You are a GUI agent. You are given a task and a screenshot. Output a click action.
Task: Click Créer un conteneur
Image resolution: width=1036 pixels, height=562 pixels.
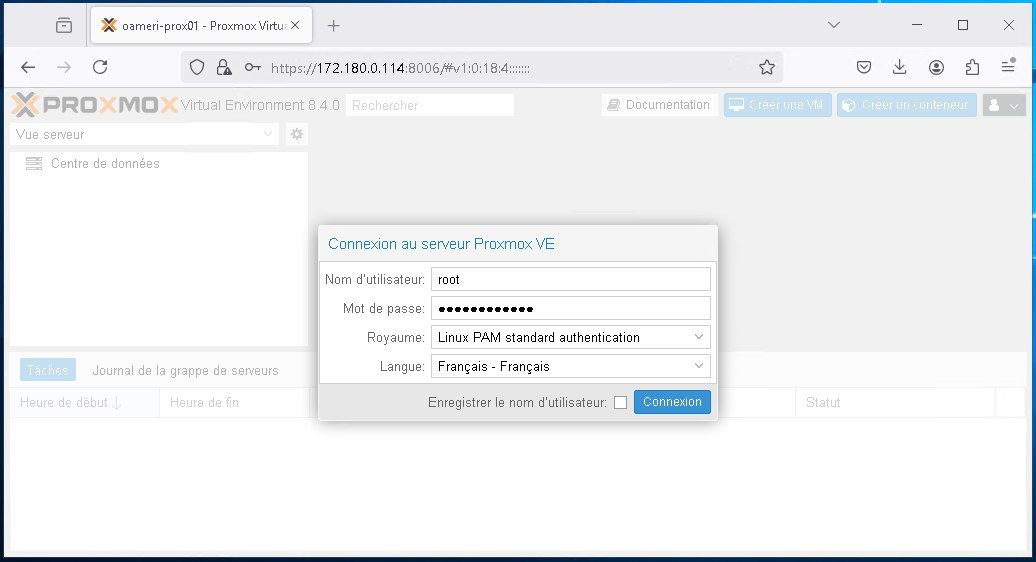tap(906, 105)
